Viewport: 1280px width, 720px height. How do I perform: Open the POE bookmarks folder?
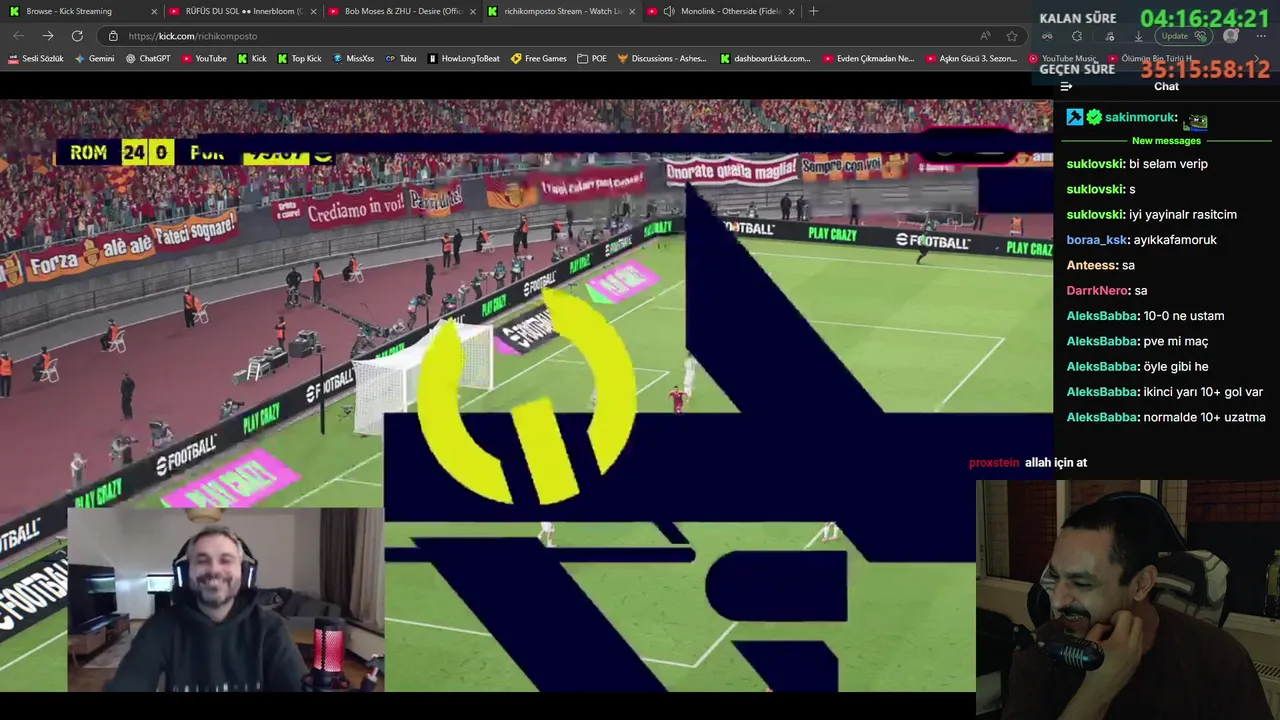coord(592,59)
